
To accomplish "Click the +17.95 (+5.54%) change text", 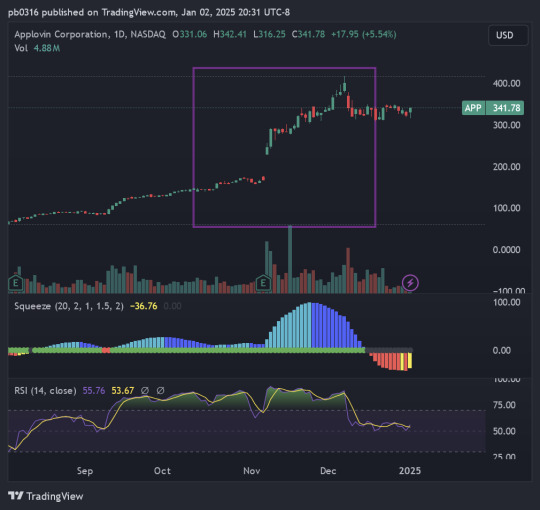I will coord(364,34).
